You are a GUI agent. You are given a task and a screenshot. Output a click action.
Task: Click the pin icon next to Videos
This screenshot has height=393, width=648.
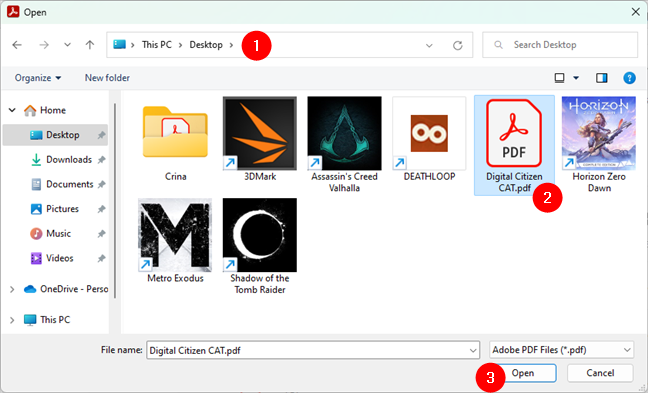click(101, 259)
